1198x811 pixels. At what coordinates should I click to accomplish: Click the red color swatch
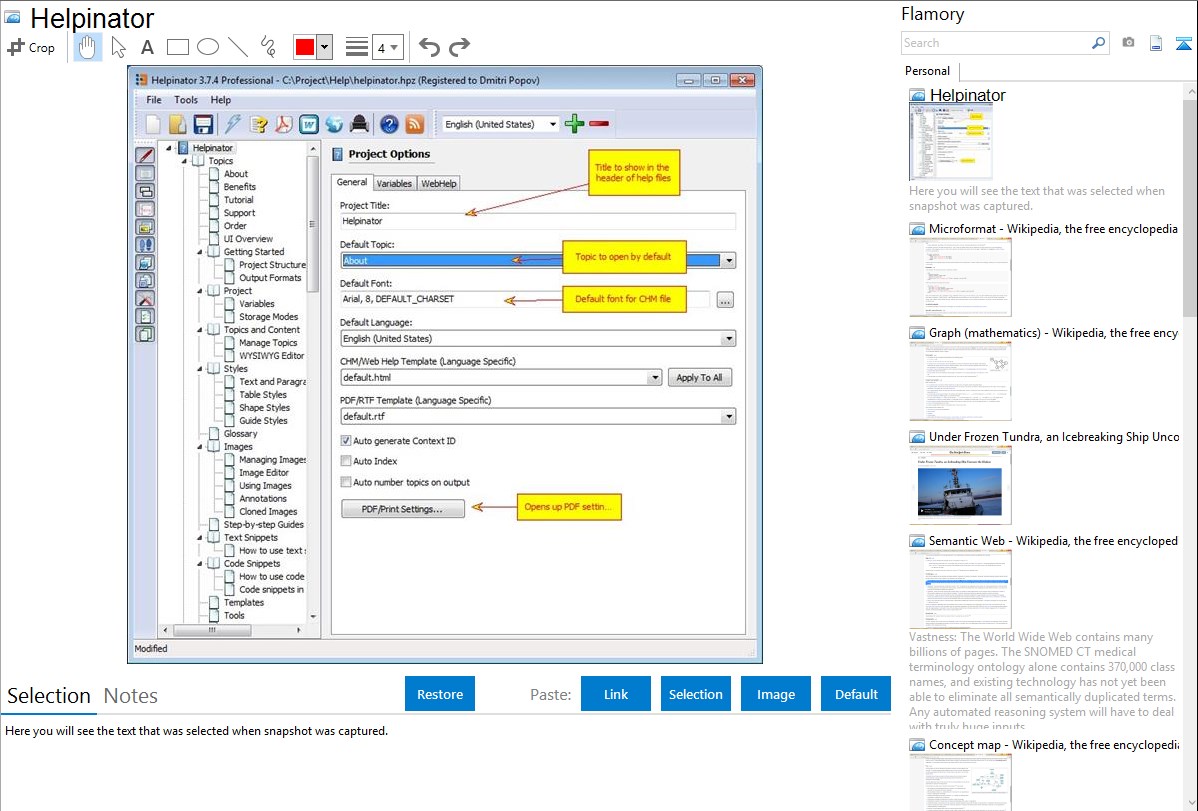click(x=305, y=47)
